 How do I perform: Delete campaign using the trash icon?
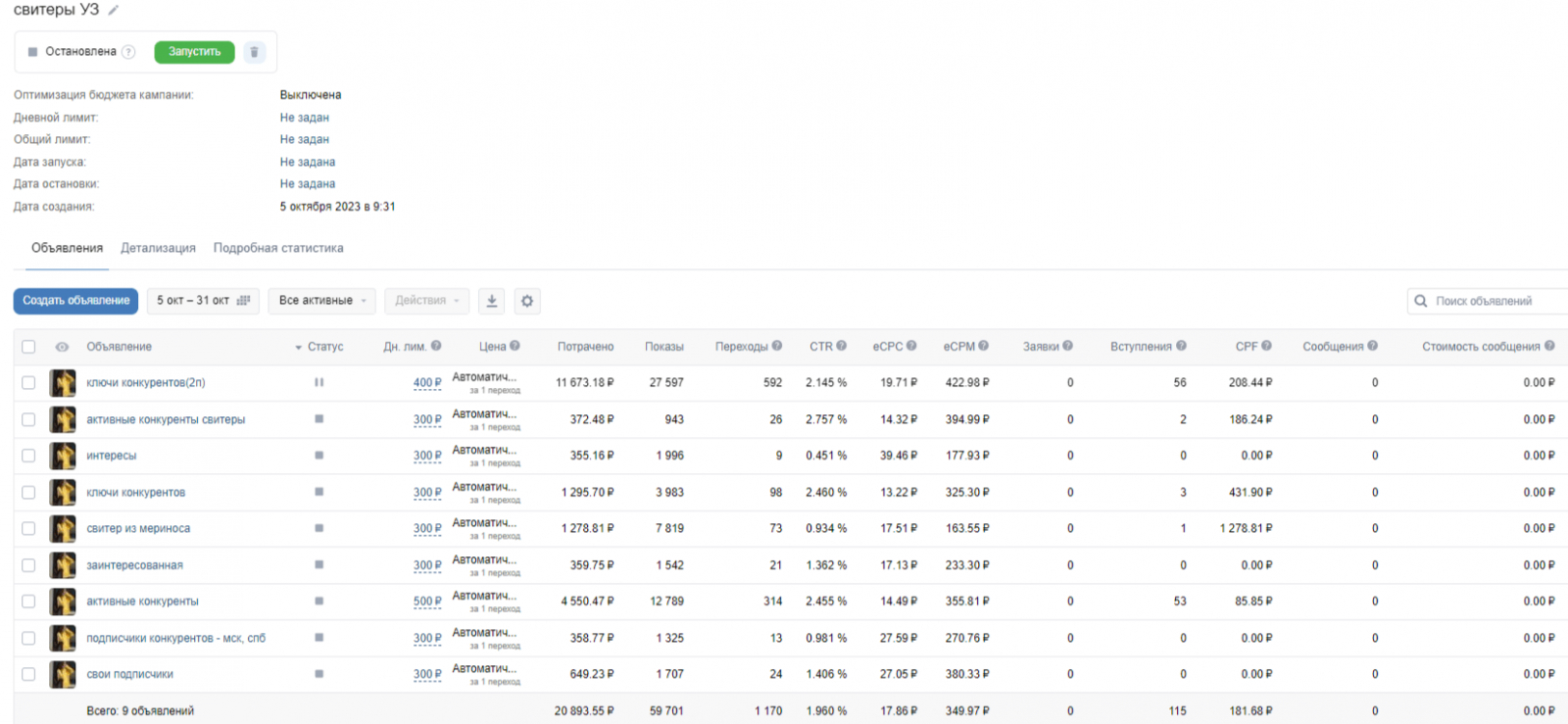click(254, 52)
